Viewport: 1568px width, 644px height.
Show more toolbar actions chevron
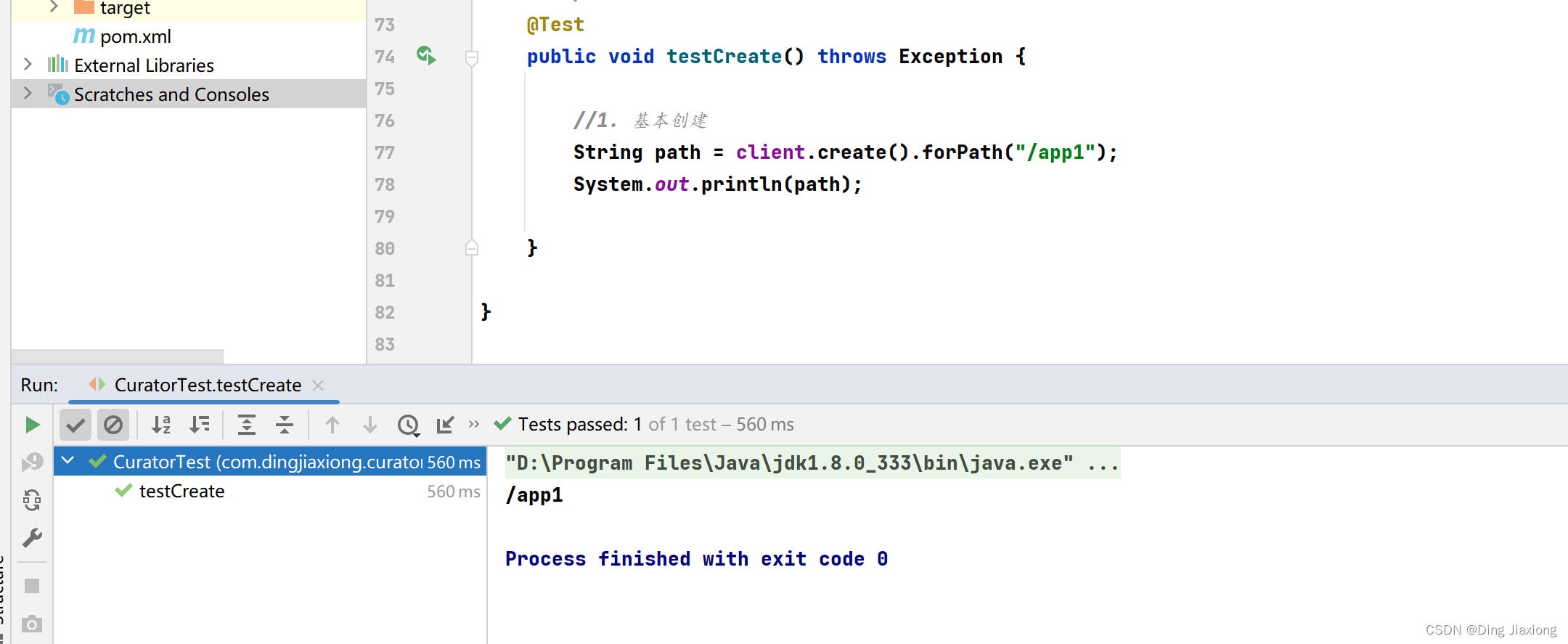[x=474, y=424]
